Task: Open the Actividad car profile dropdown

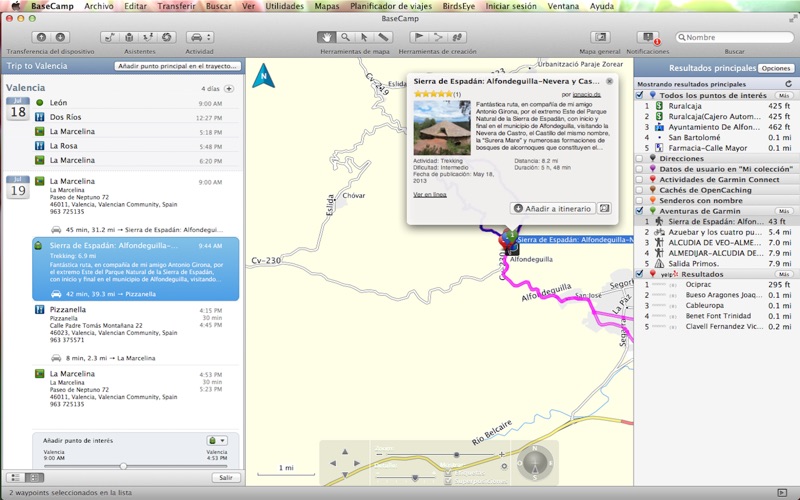Action: coord(199,37)
